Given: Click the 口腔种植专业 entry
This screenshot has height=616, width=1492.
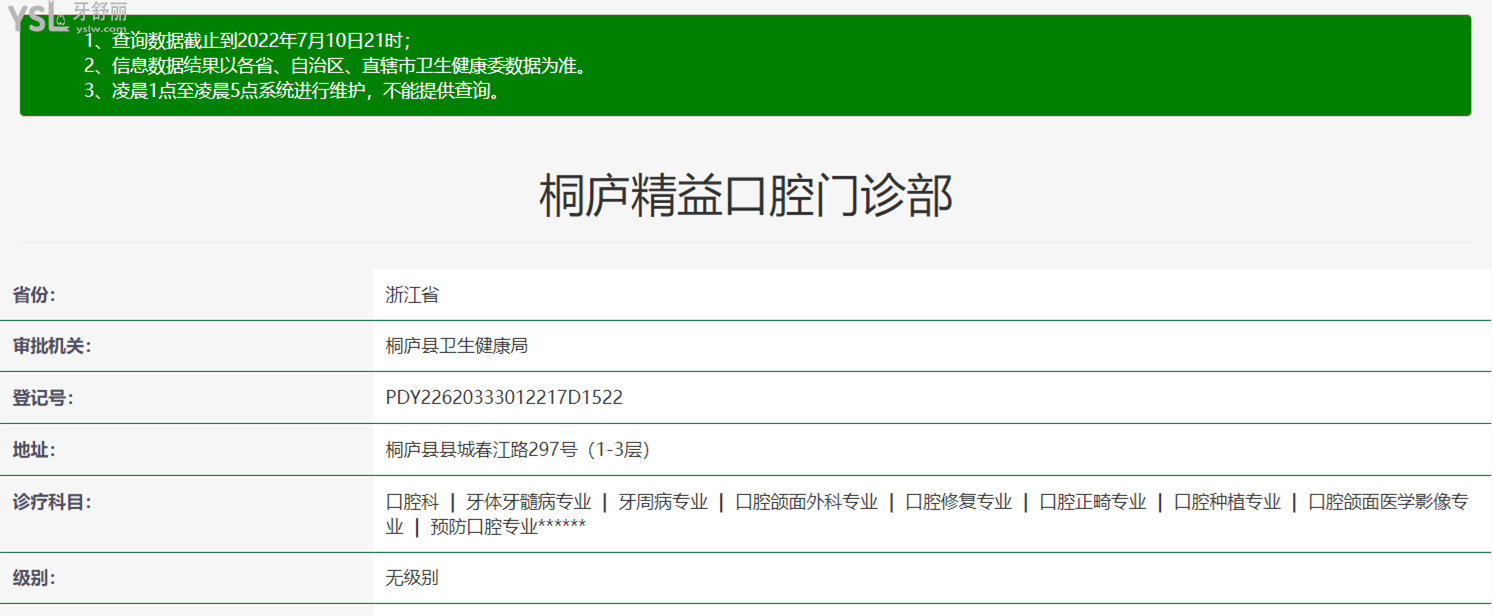Looking at the screenshot, I should point(1227,502).
